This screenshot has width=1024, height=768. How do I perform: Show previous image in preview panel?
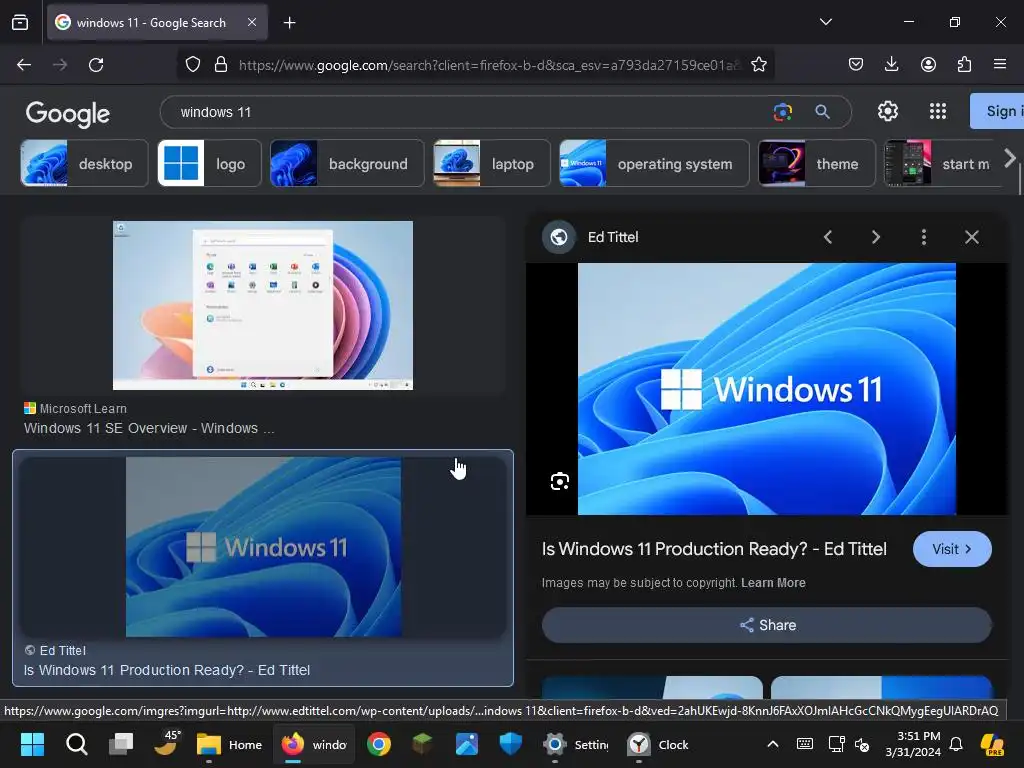coord(827,237)
